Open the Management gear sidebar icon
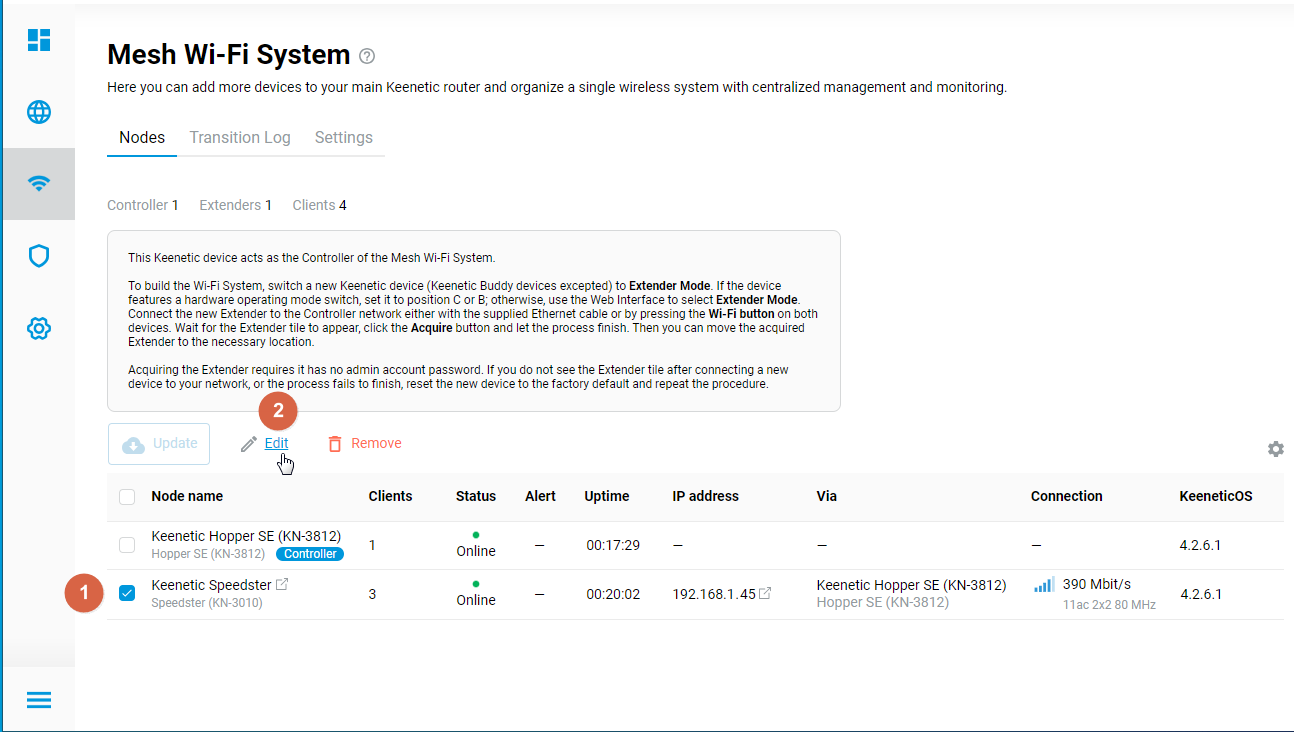The height and width of the screenshot is (732, 1294). point(39,328)
